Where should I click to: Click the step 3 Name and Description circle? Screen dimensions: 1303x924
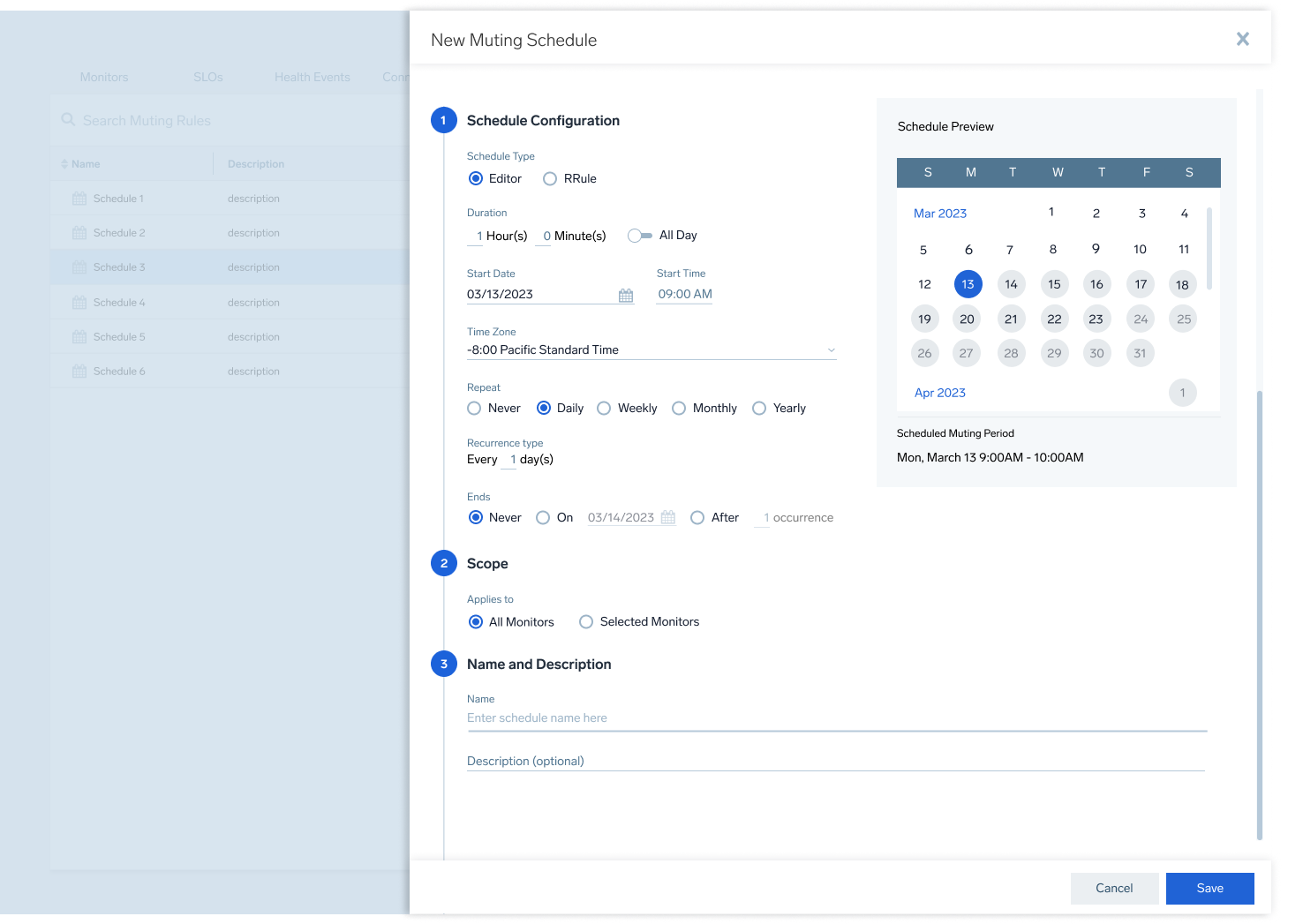tap(444, 663)
